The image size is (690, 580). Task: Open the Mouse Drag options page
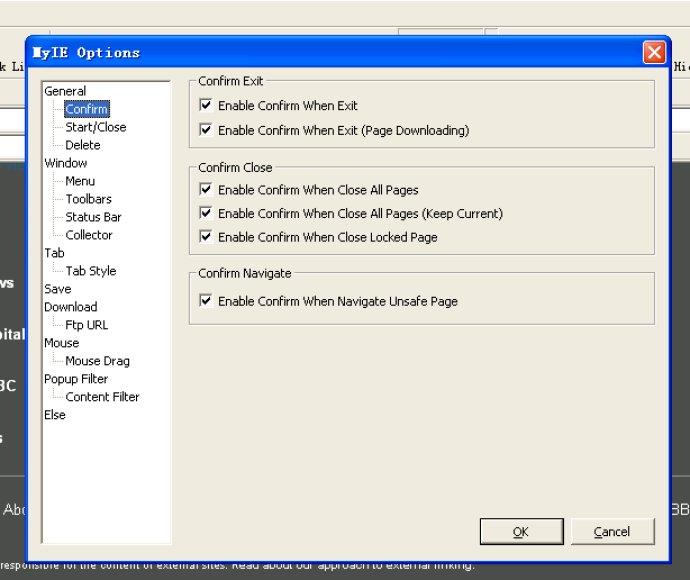98,361
